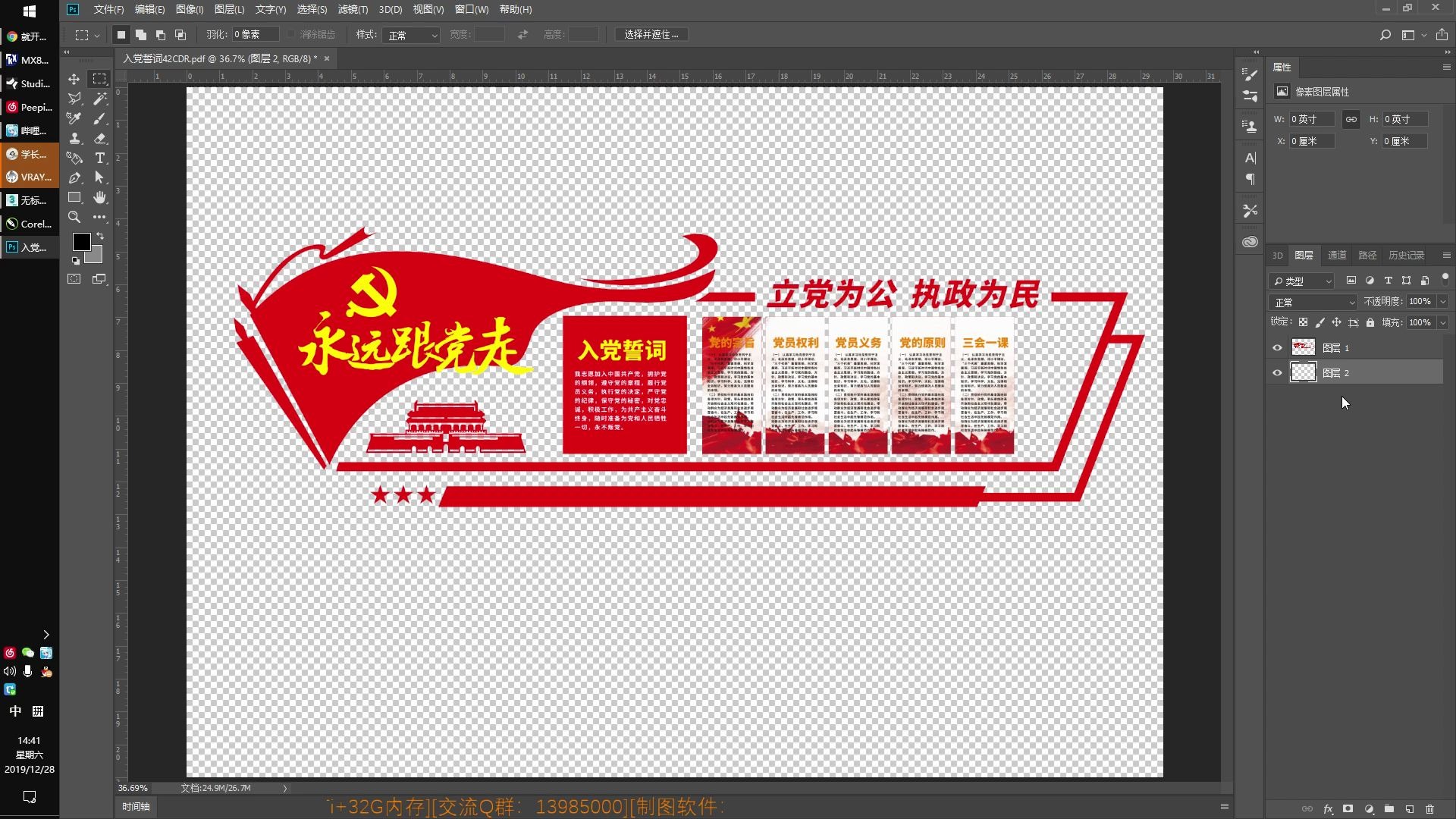Change screen mode icon in toolbox
Screen dimensions: 1456x819
(x=99, y=279)
